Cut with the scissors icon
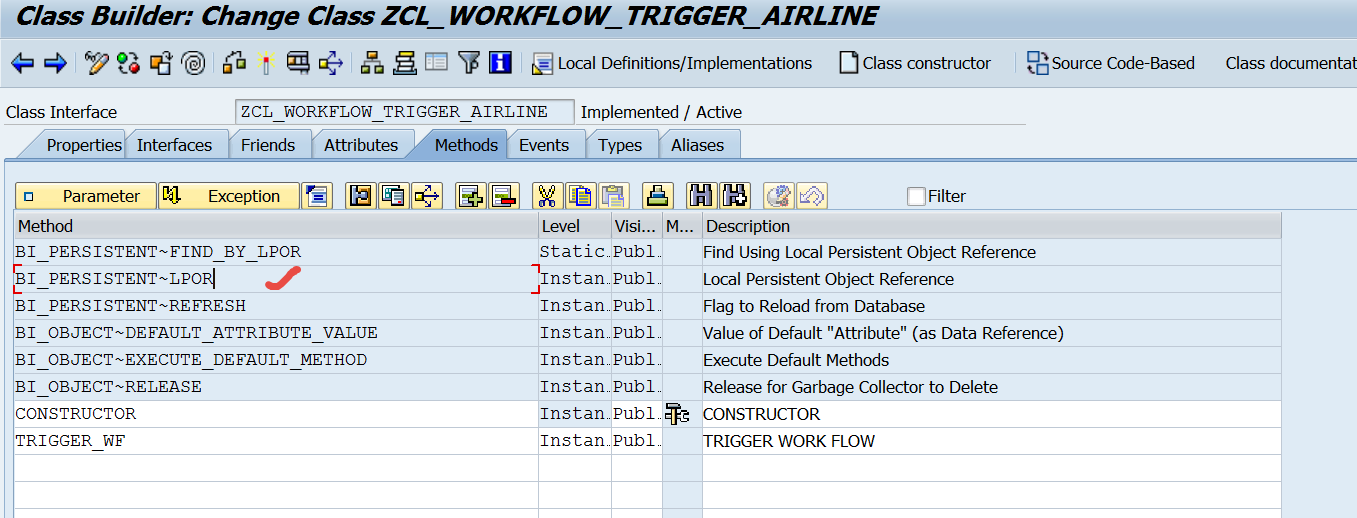This screenshot has height=518, width=1357. point(548,196)
